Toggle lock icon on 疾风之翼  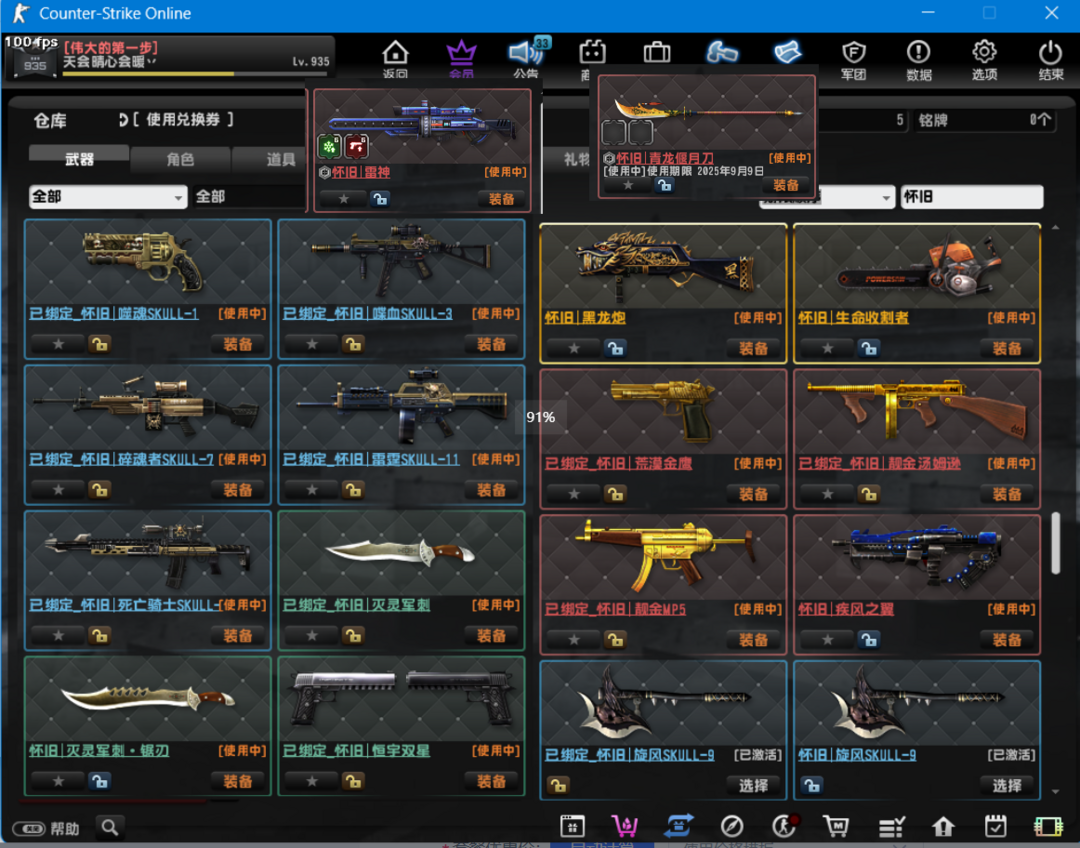pos(869,639)
